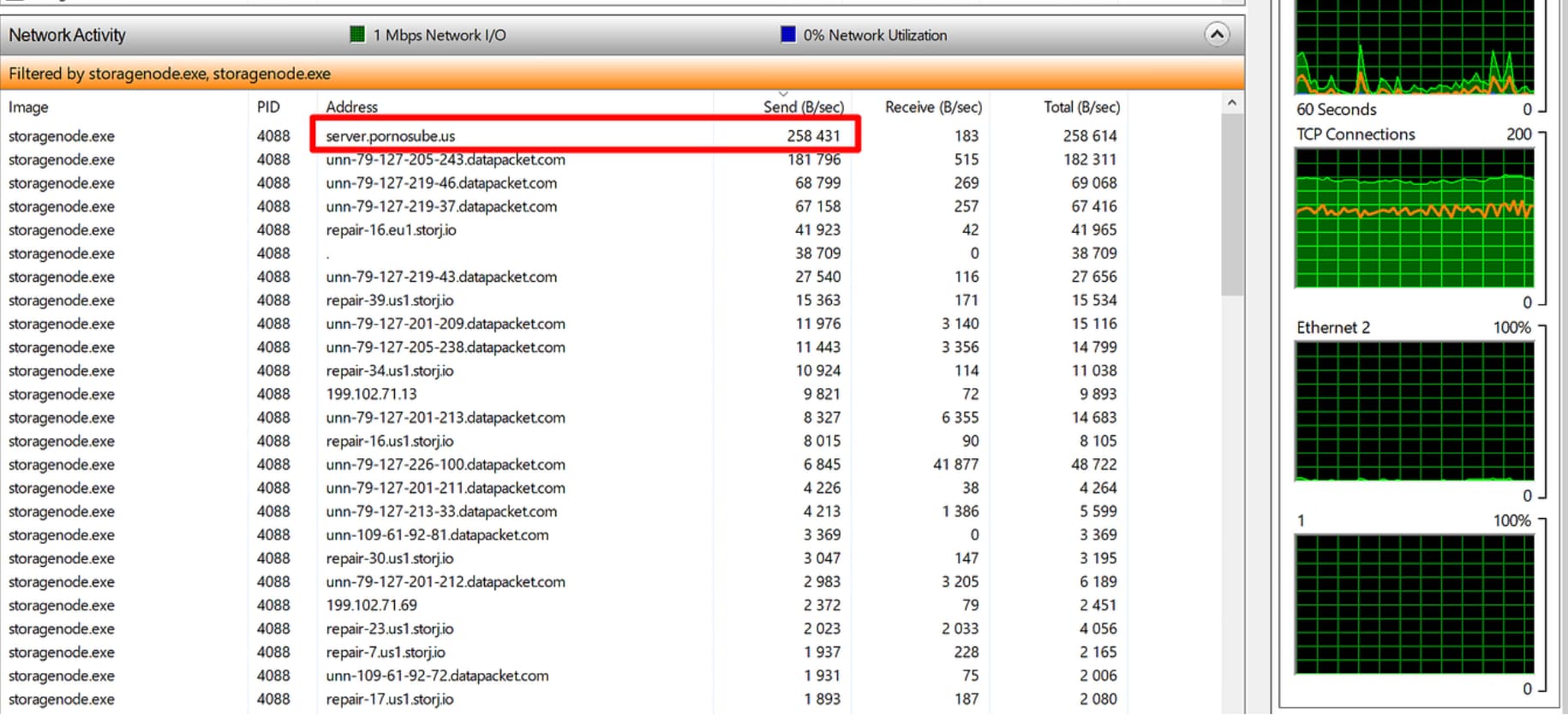Click the Receive value 41 877
The height and width of the screenshot is (721, 1568).
coord(955,464)
